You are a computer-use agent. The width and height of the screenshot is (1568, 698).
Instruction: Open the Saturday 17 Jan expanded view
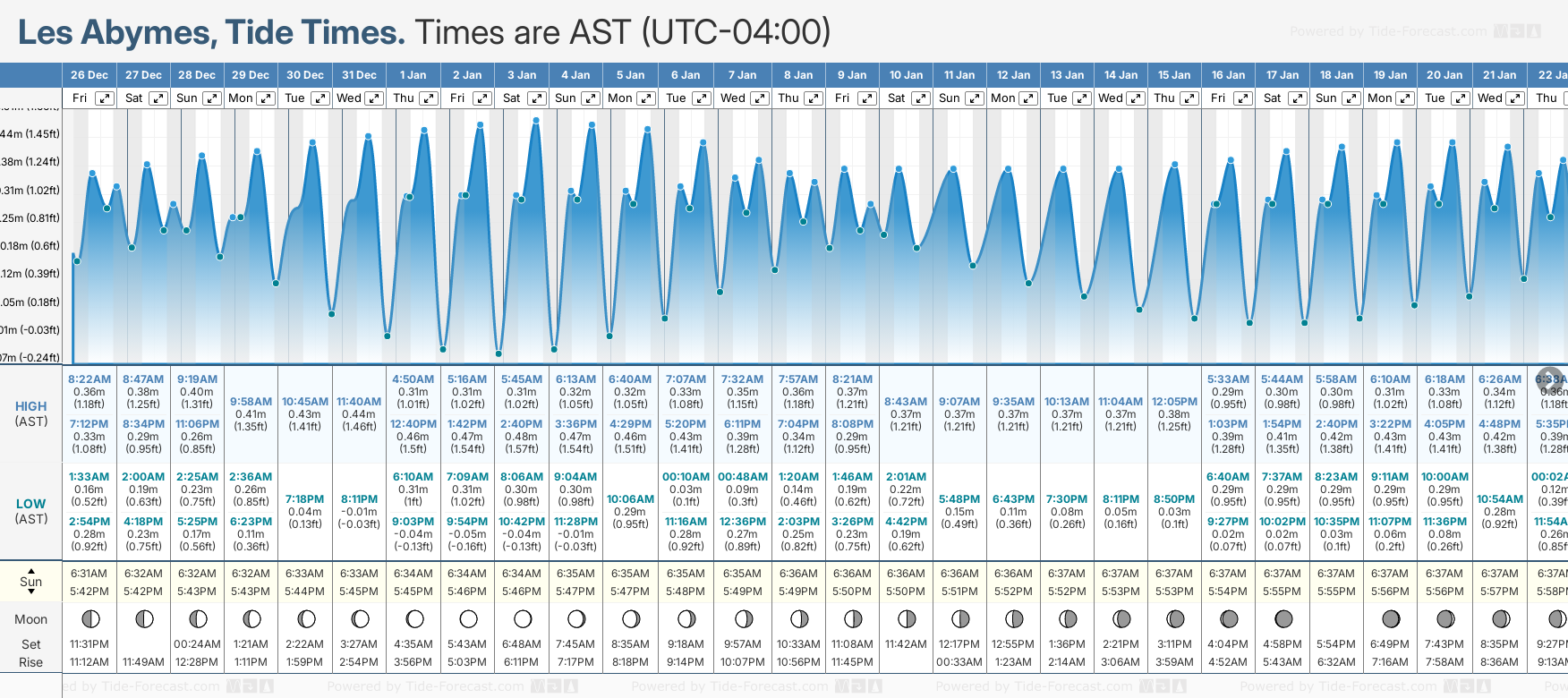tap(1297, 98)
